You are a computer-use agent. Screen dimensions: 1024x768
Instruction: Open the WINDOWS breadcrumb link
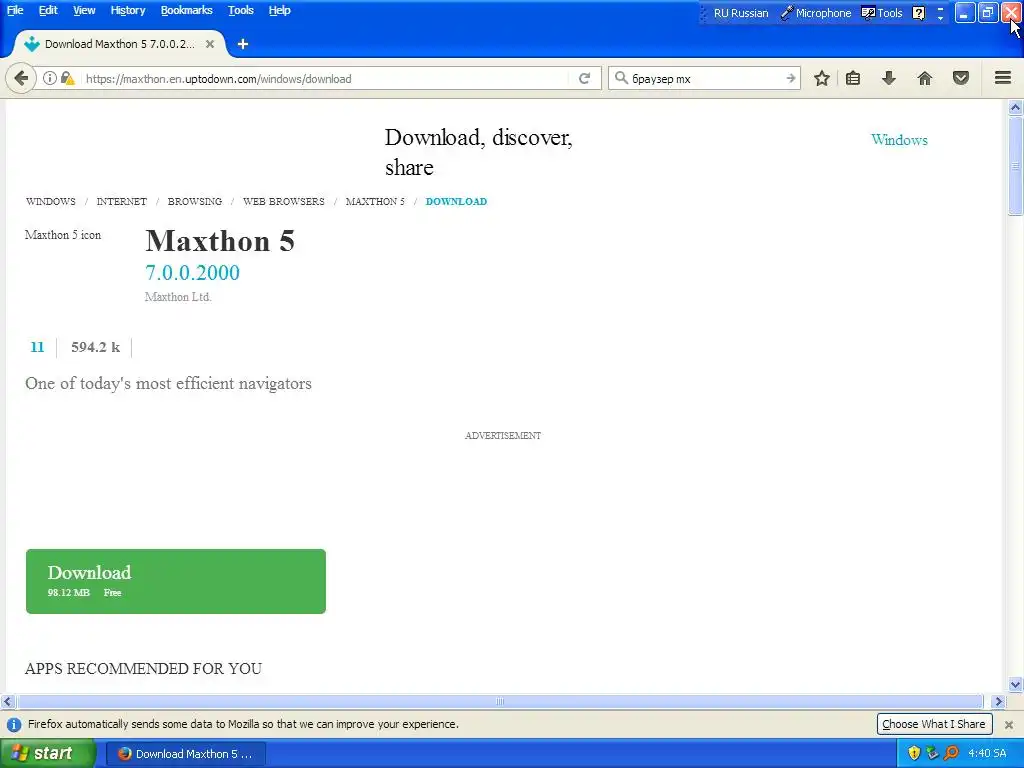click(x=51, y=201)
